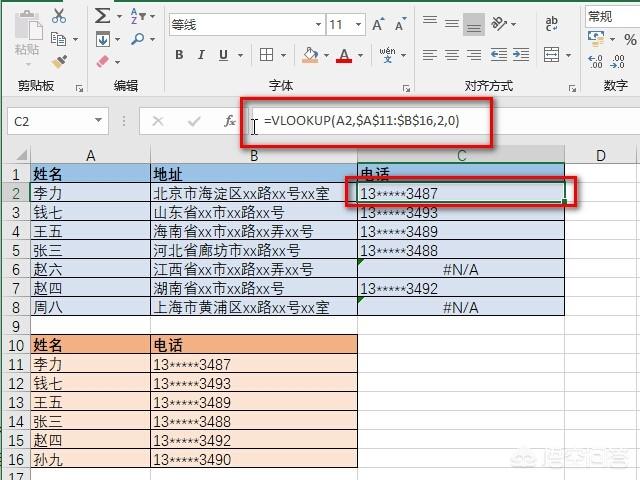Open the font name 等线 dropdown
The image size is (640, 480).
coord(318,24)
